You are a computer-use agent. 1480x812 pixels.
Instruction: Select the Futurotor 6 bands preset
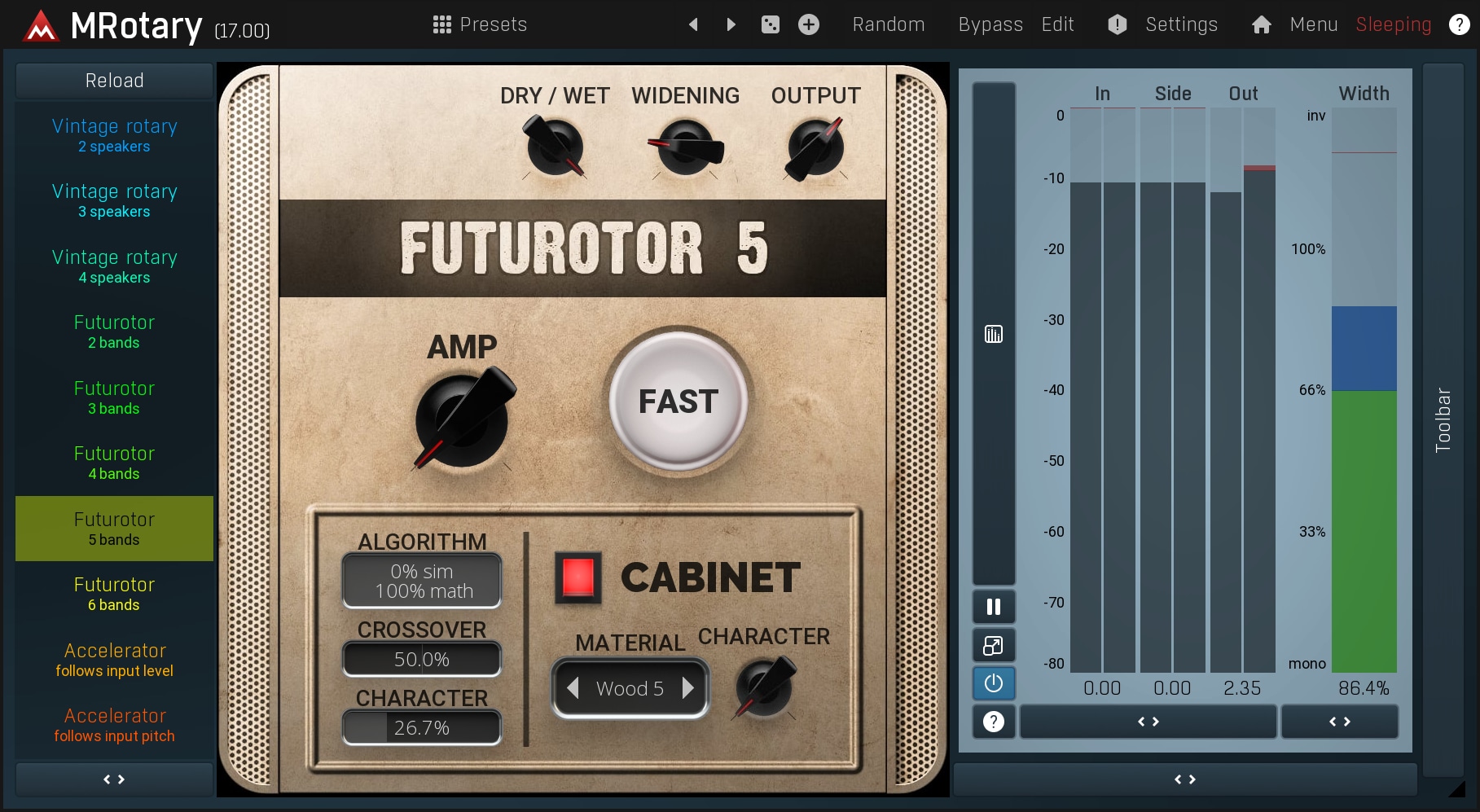point(114,594)
